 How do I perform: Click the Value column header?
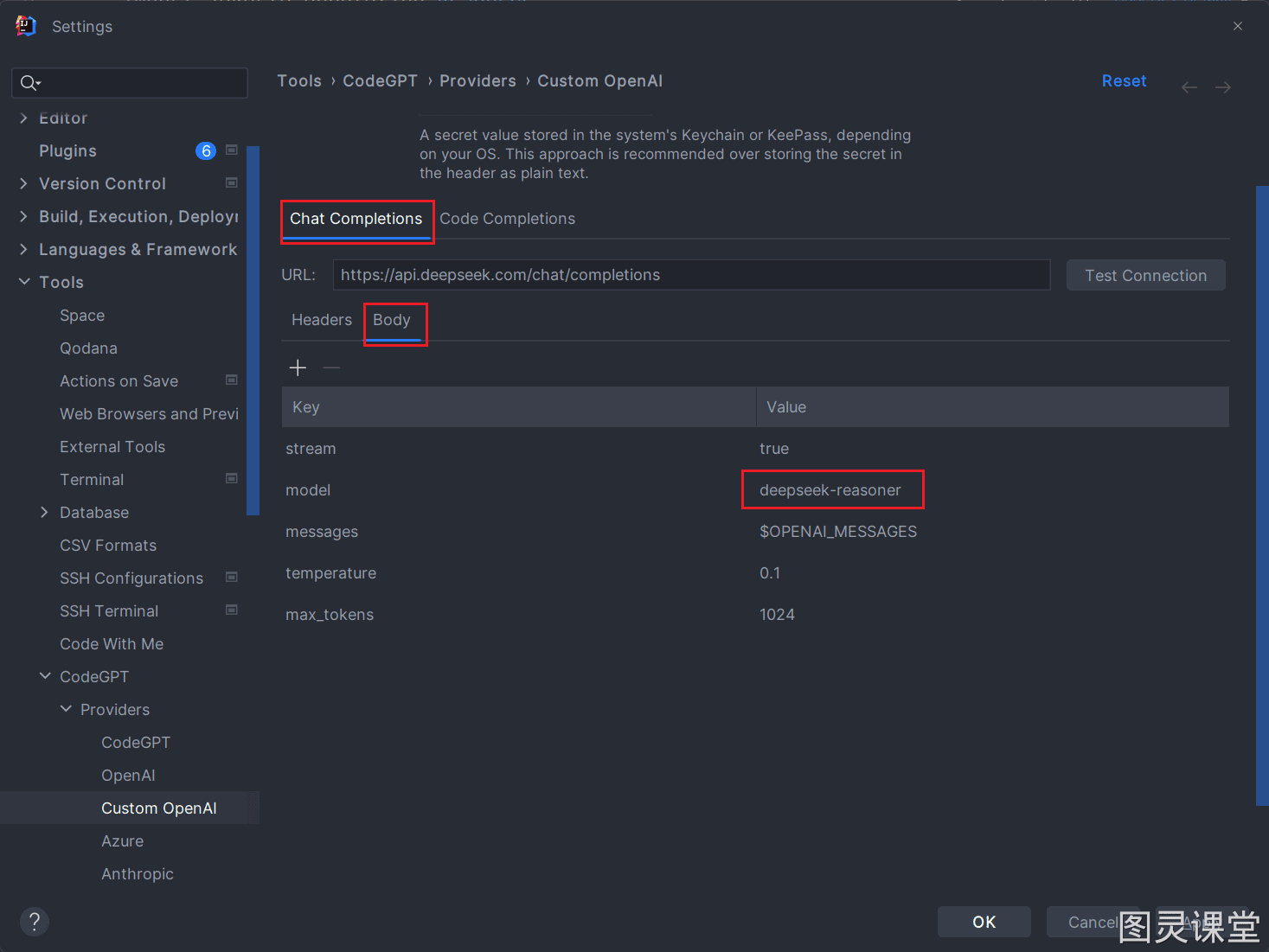(993, 406)
